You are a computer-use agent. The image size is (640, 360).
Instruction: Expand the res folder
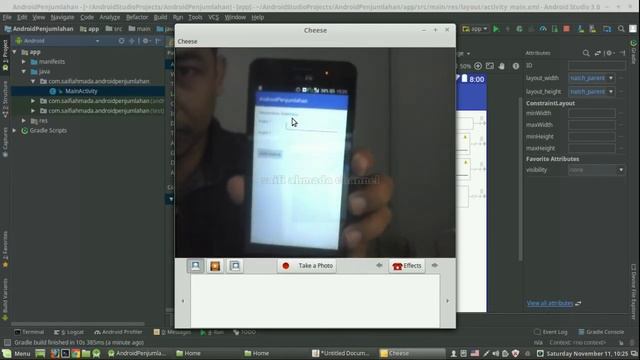(x=24, y=121)
